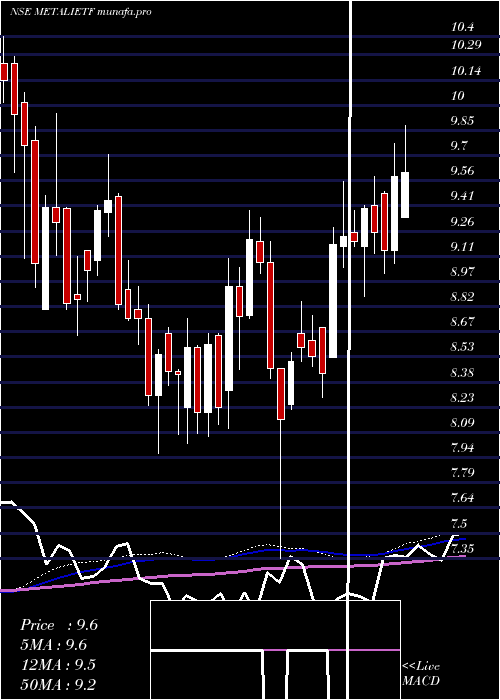
Task: Click the 7.94 price axis label
Action: pos(464,447)
